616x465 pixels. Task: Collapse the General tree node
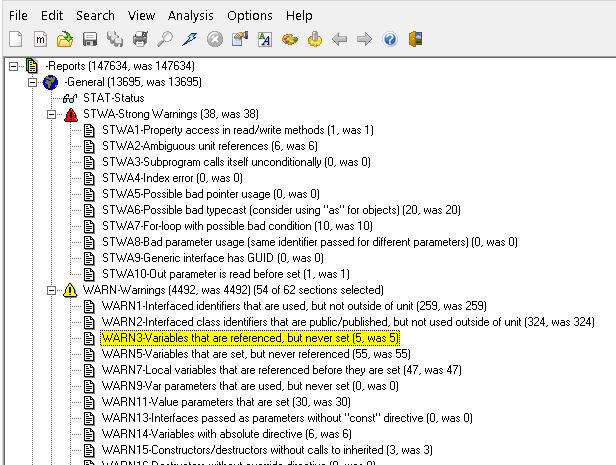(33, 82)
